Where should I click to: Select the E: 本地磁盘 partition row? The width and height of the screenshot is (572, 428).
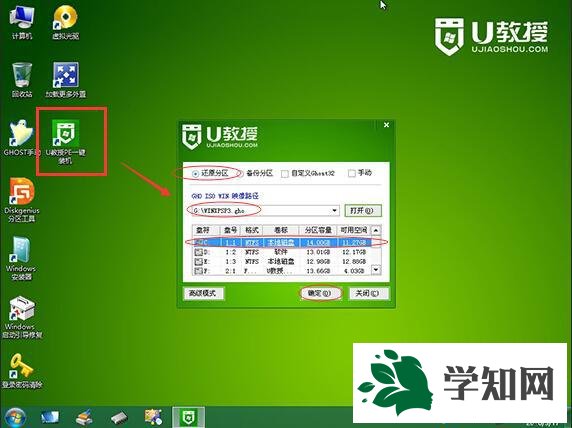(x=282, y=261)
